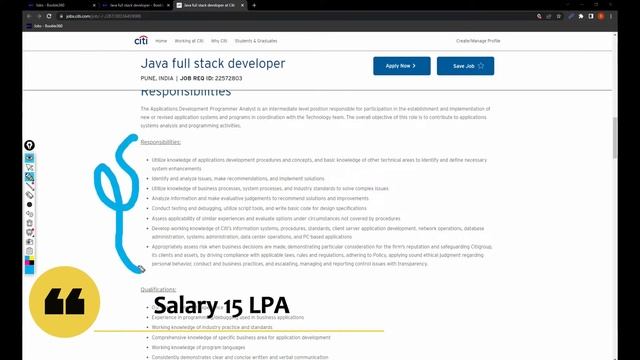The image size is (640, 360).
Task: Open the Working at Citi menu
Action: (189, 41)
